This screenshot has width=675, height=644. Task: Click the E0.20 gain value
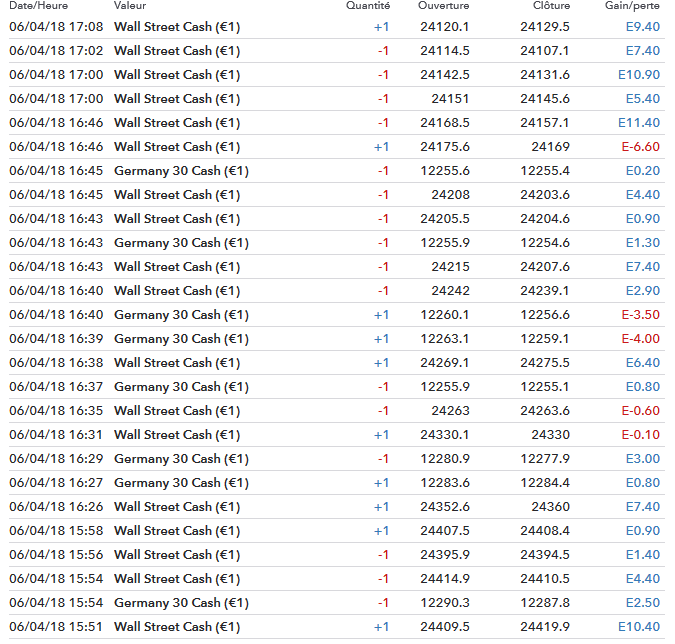click(x=643, y=171)
